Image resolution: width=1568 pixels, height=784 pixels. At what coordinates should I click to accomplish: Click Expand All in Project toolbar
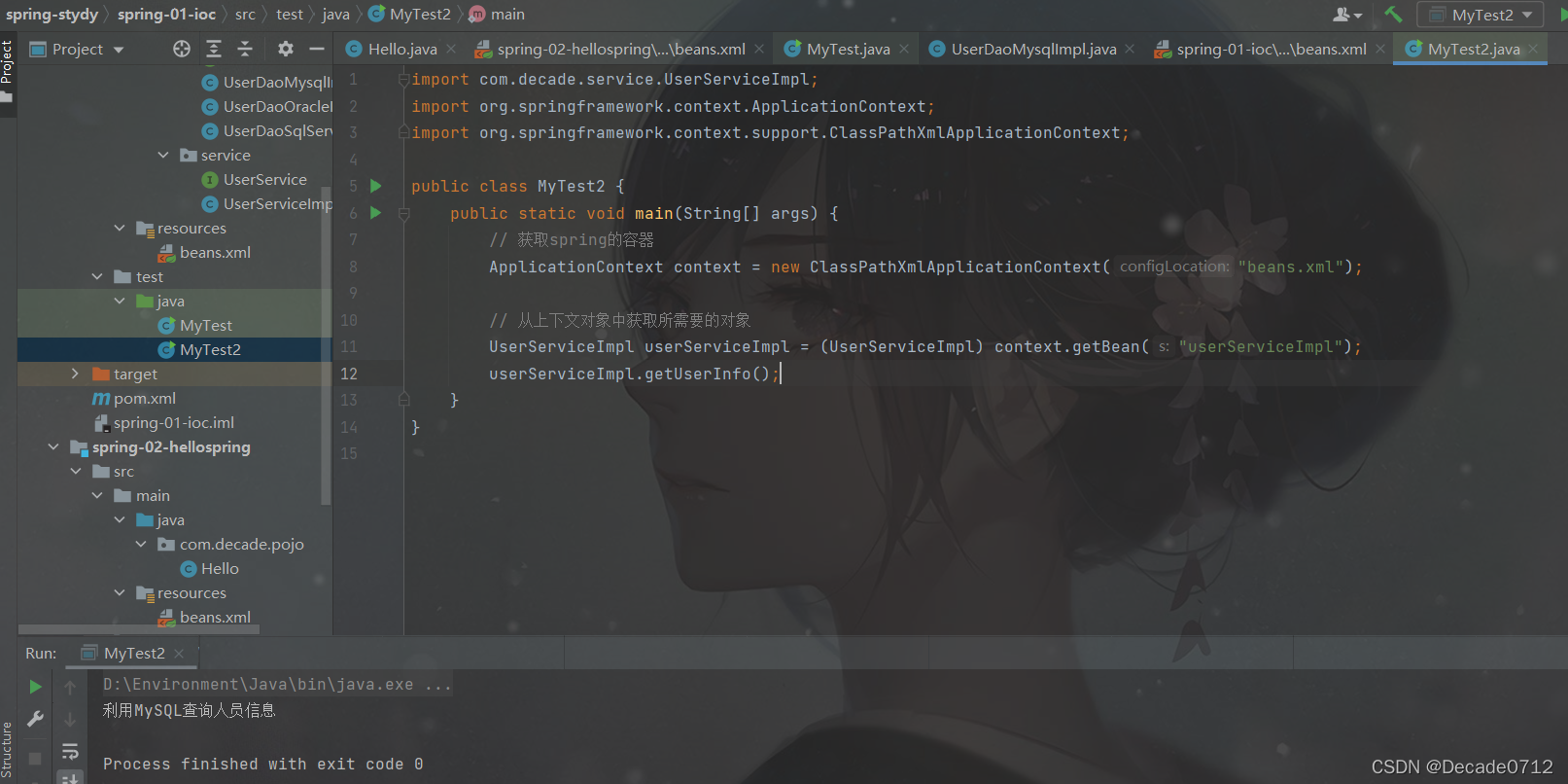[214, 49]
